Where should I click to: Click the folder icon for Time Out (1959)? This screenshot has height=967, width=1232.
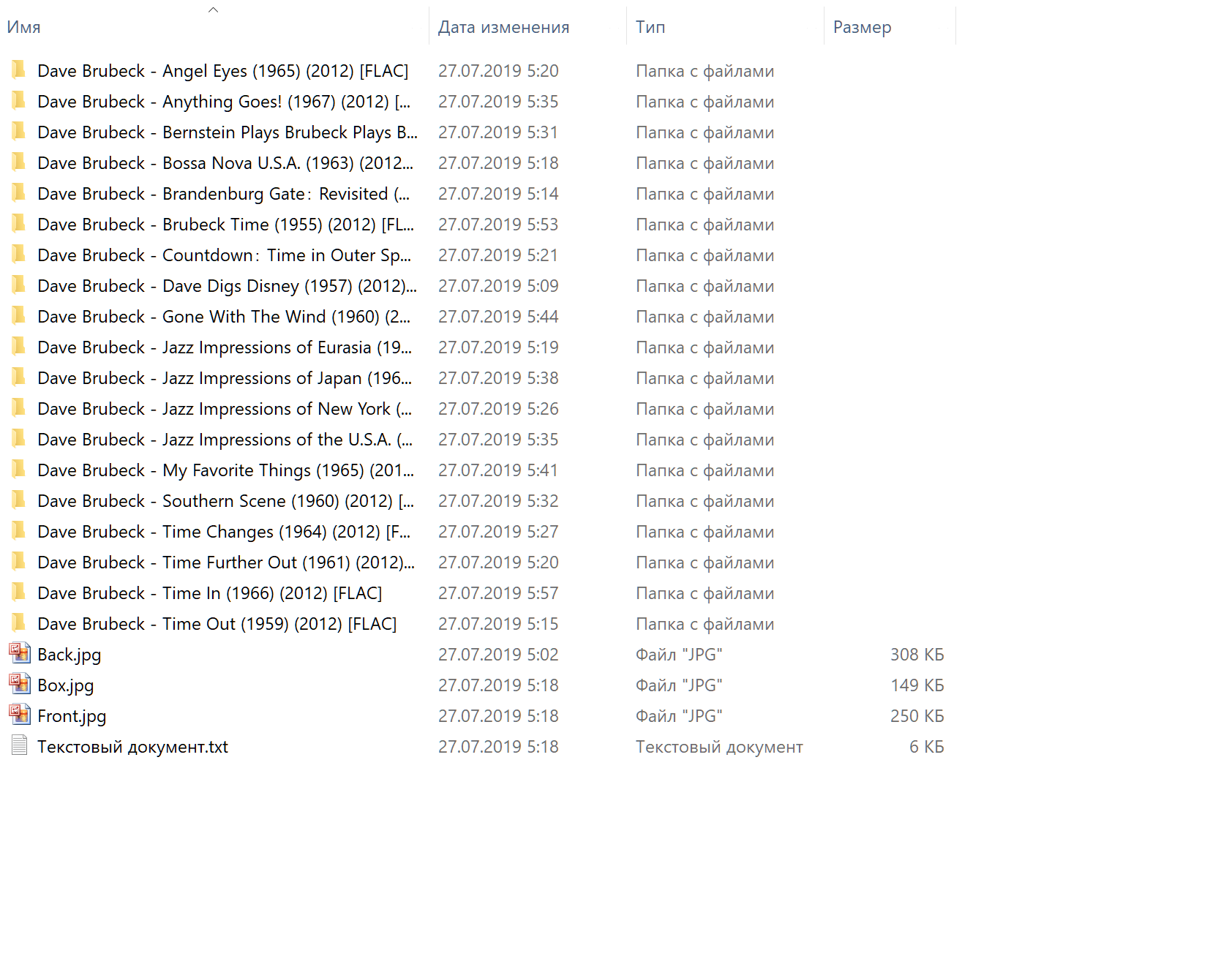pos(19,623)
